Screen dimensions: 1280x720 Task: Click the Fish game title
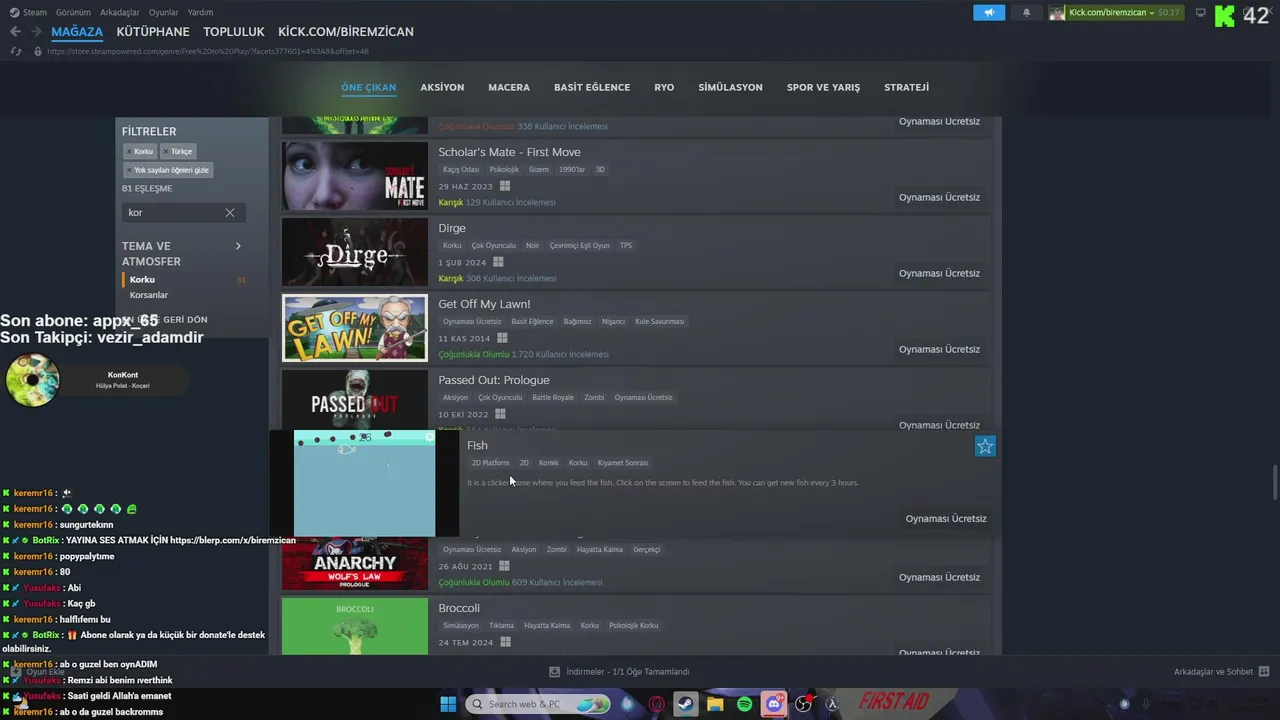(x=478, y=446)
